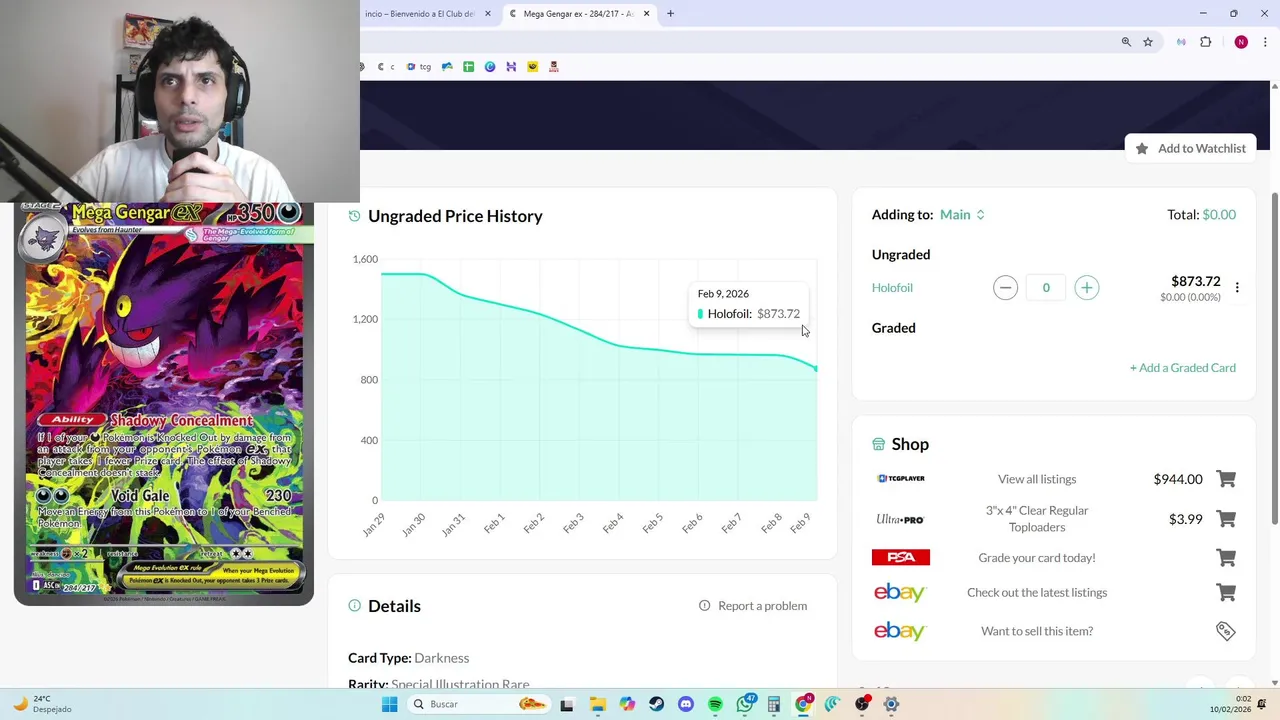Click the Card Type text Darkness

441,658
